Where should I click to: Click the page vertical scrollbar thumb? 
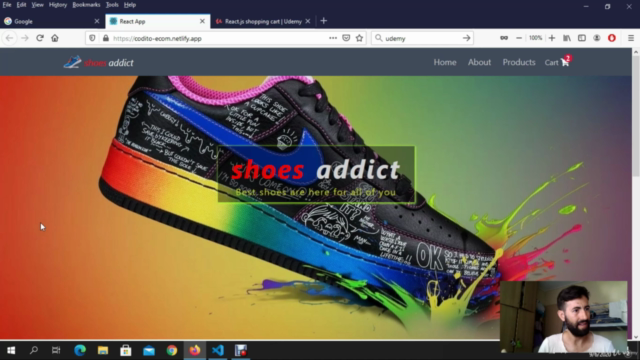click(636, 116)
